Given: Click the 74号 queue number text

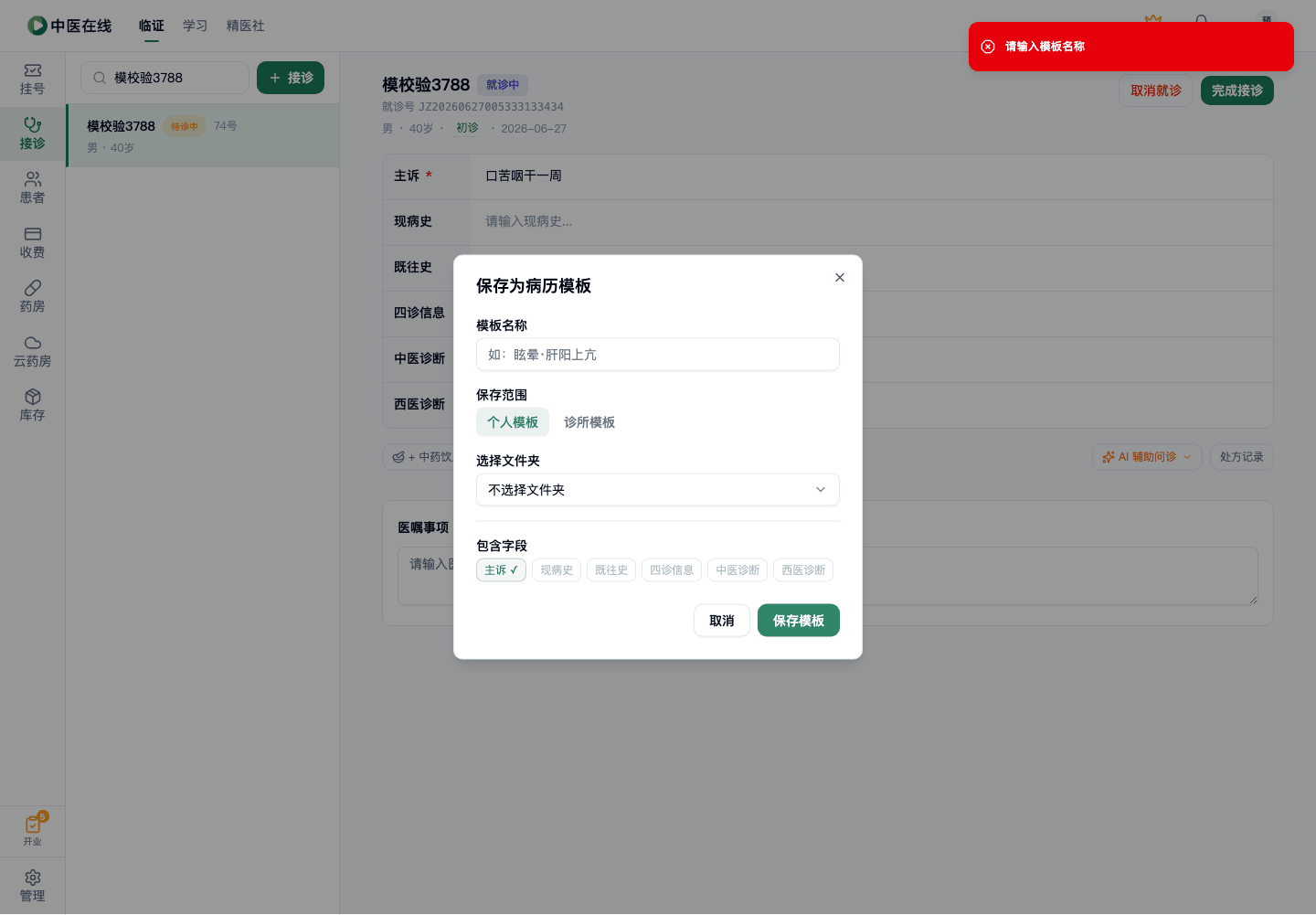Looking at the screenshot, I should 226,126.
